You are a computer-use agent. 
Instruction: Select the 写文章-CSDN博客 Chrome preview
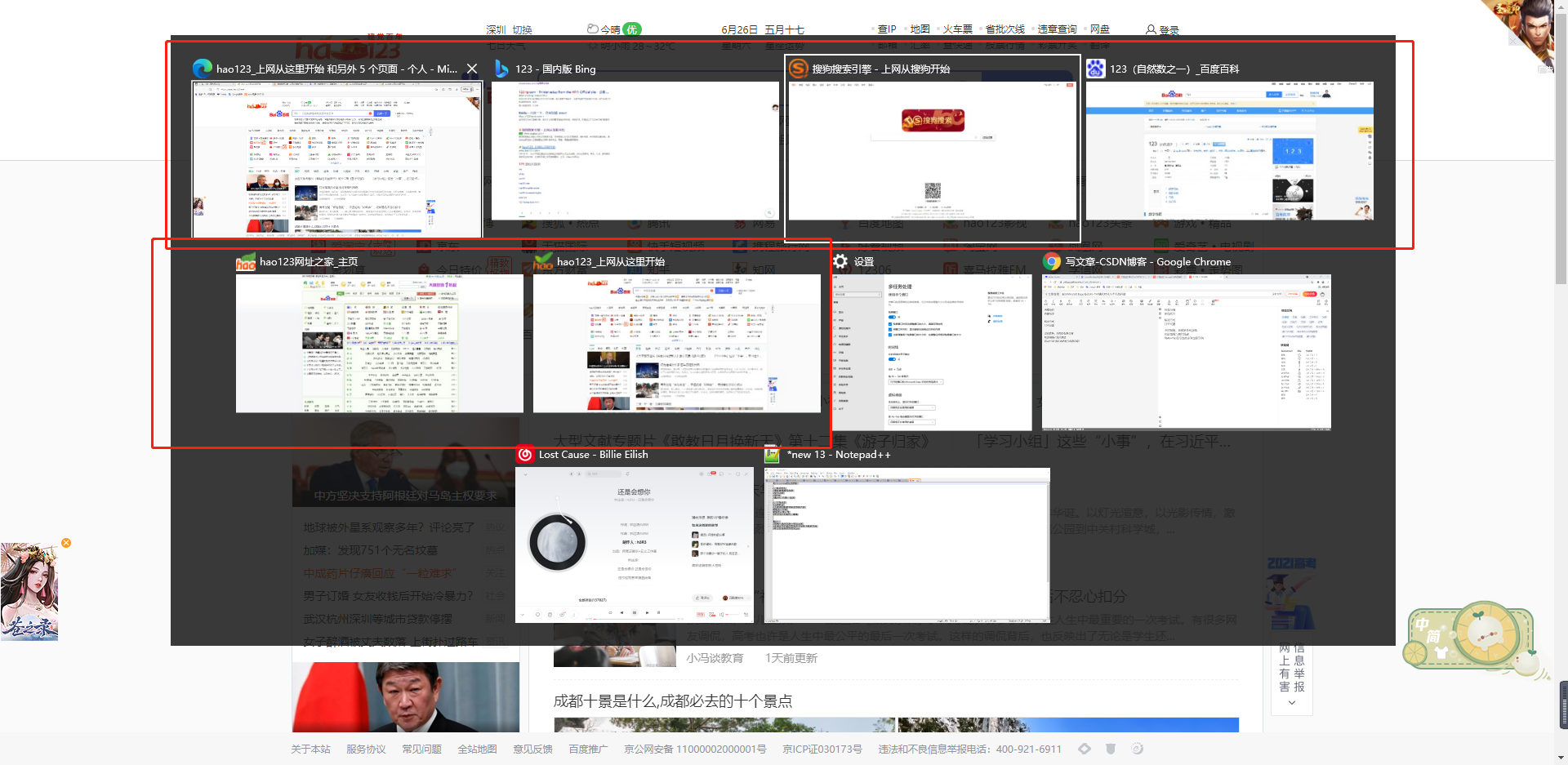click(x=1186, y=352)
